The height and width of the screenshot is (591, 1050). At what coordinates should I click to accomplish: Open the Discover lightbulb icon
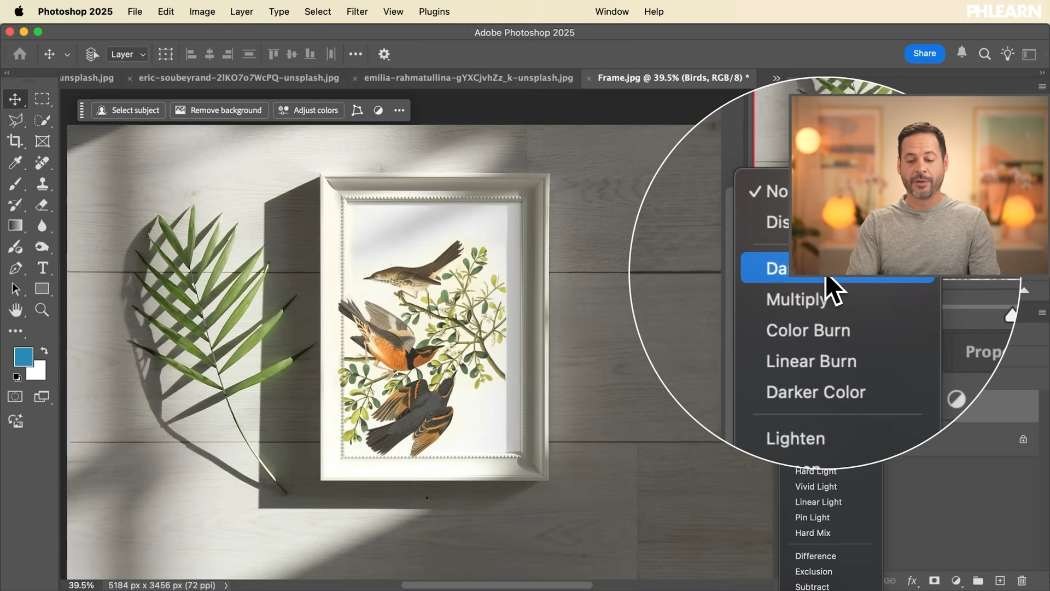pyautogui.click(x=1007, y=54)
